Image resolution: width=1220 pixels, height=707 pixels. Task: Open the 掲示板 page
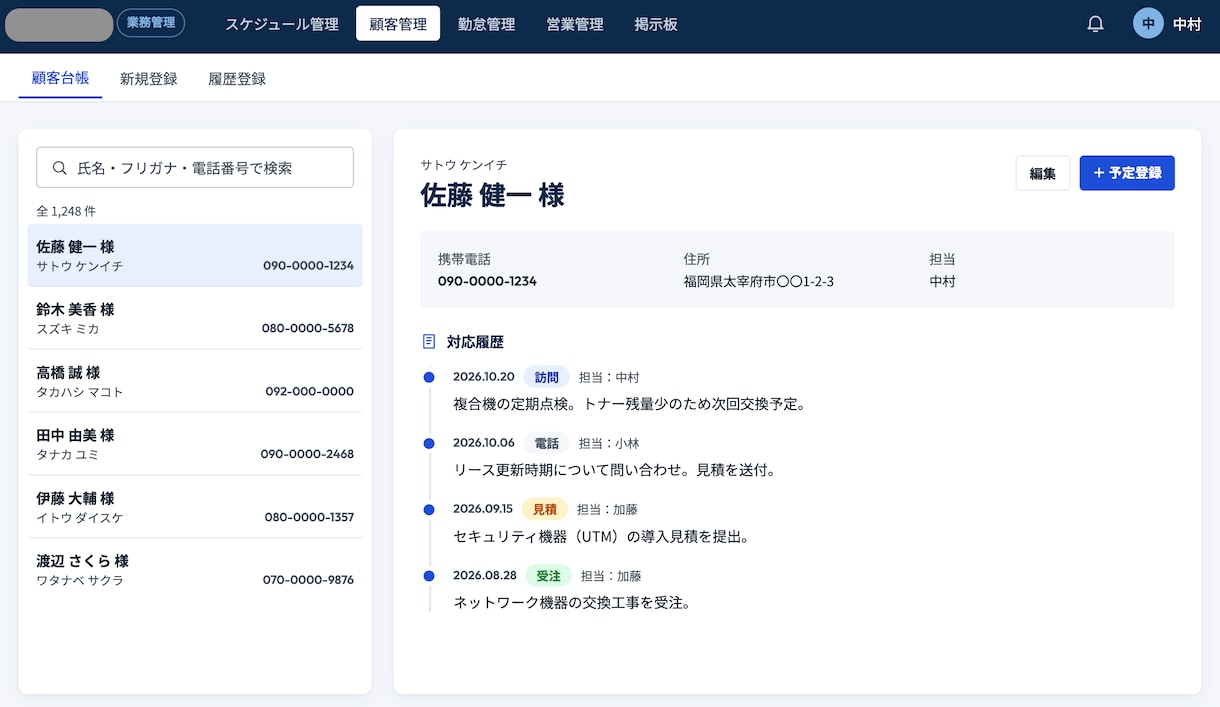pos(656,24)
